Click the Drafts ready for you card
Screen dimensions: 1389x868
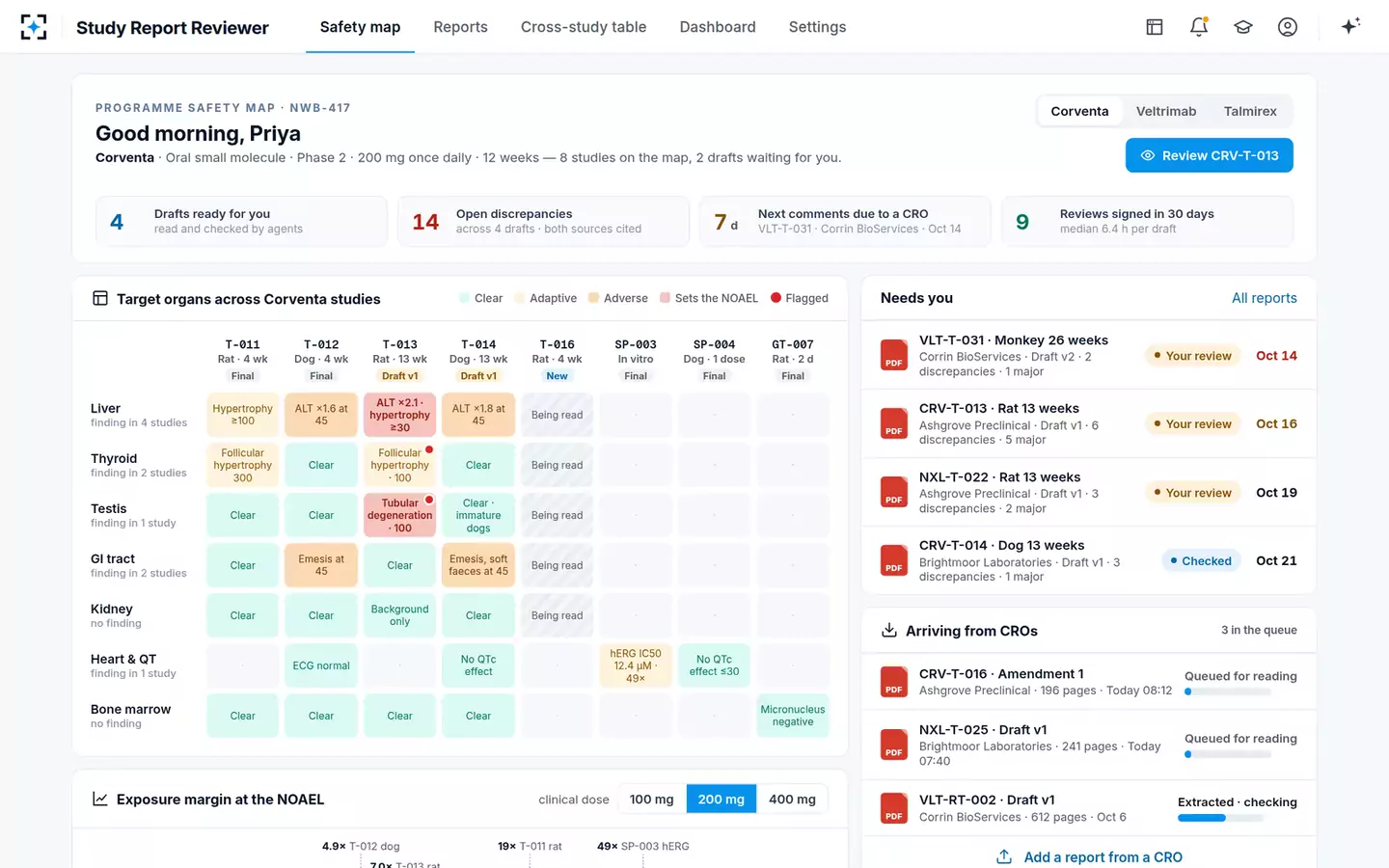[x=241, y=222]
